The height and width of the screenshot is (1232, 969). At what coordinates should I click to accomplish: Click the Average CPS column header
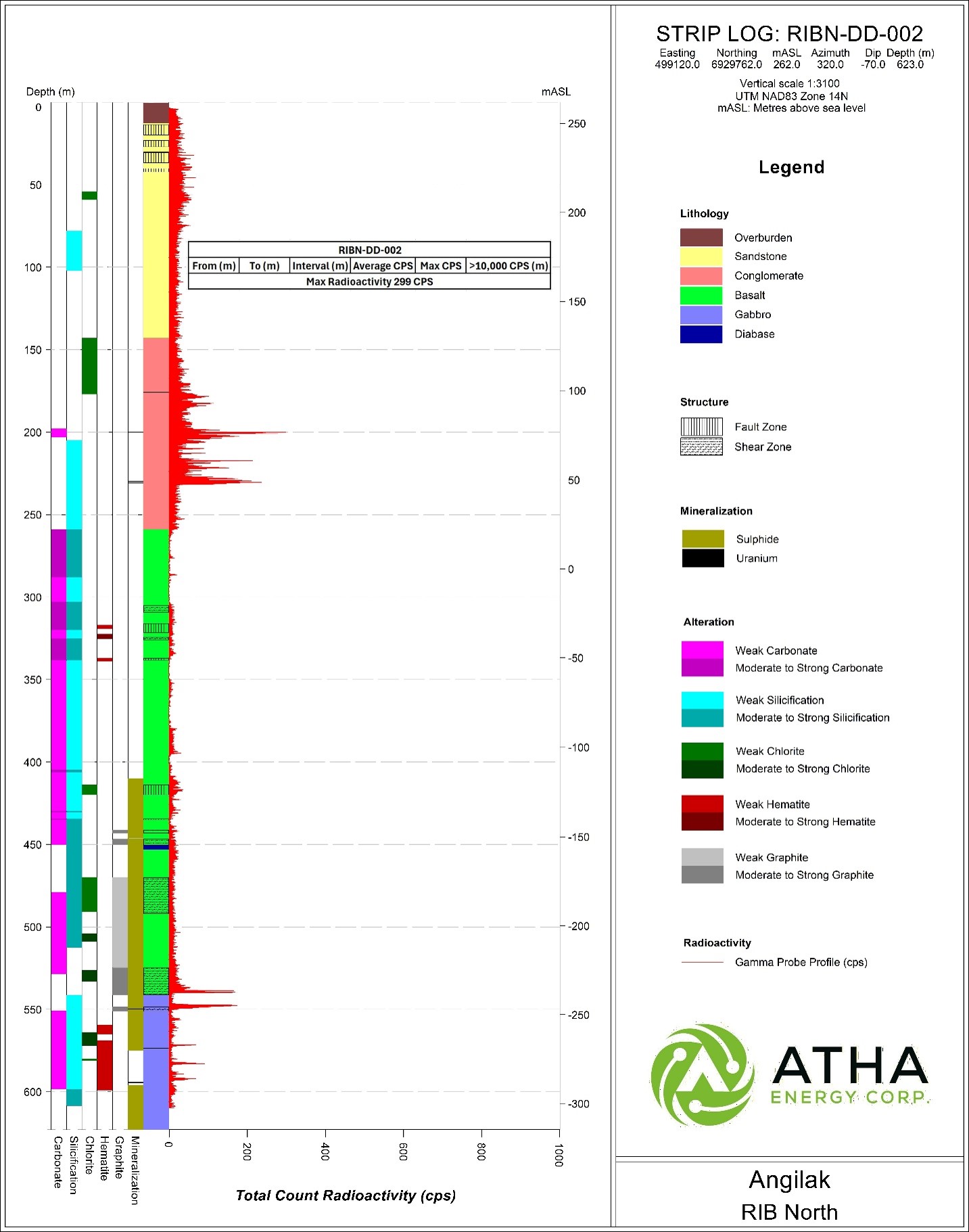tap(383, 266)
